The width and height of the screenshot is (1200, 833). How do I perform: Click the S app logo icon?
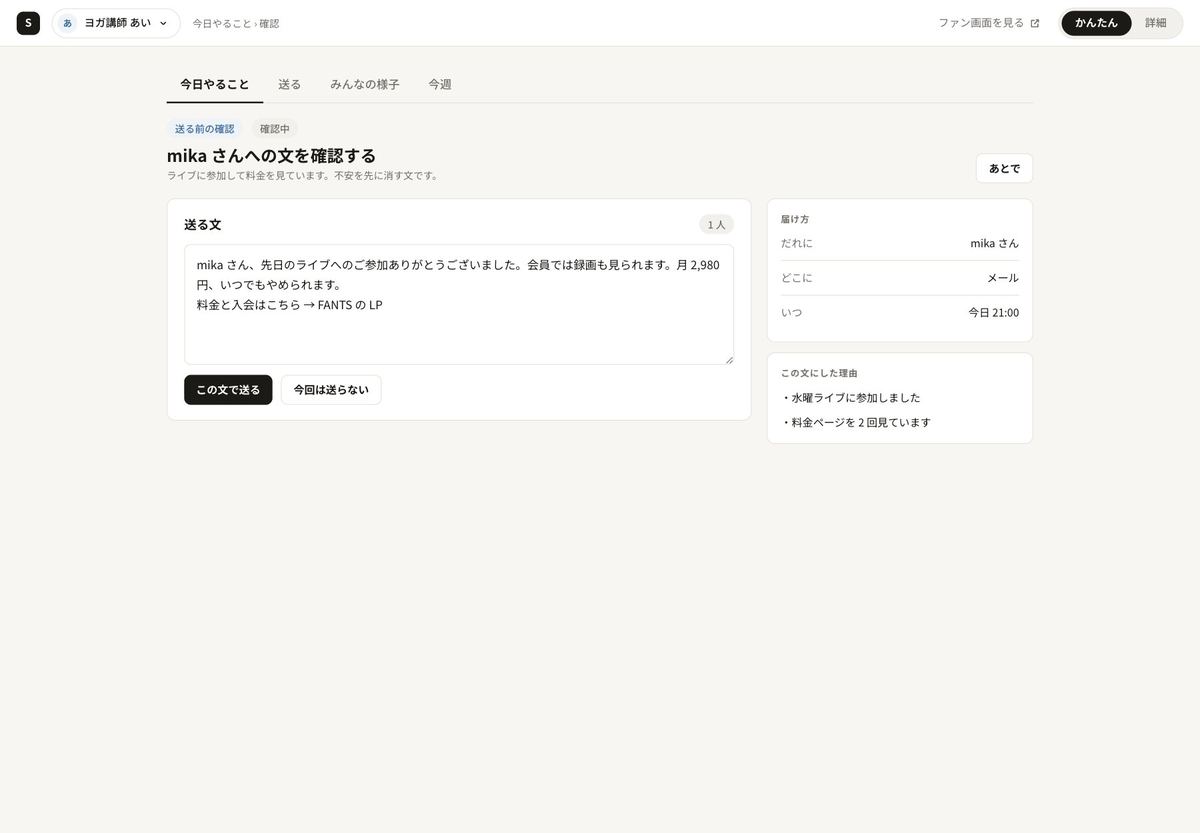pyautogui.click(x=28, y=23)
